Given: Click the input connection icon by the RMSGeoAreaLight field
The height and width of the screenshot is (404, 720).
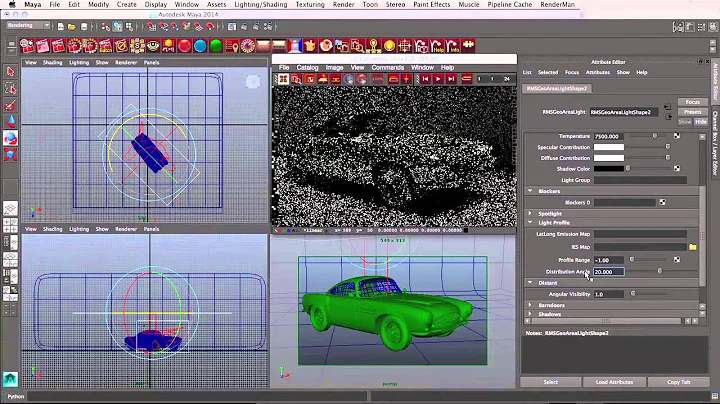Looking at the screenshot, I should pyautogui.click(x=667, y=107).
